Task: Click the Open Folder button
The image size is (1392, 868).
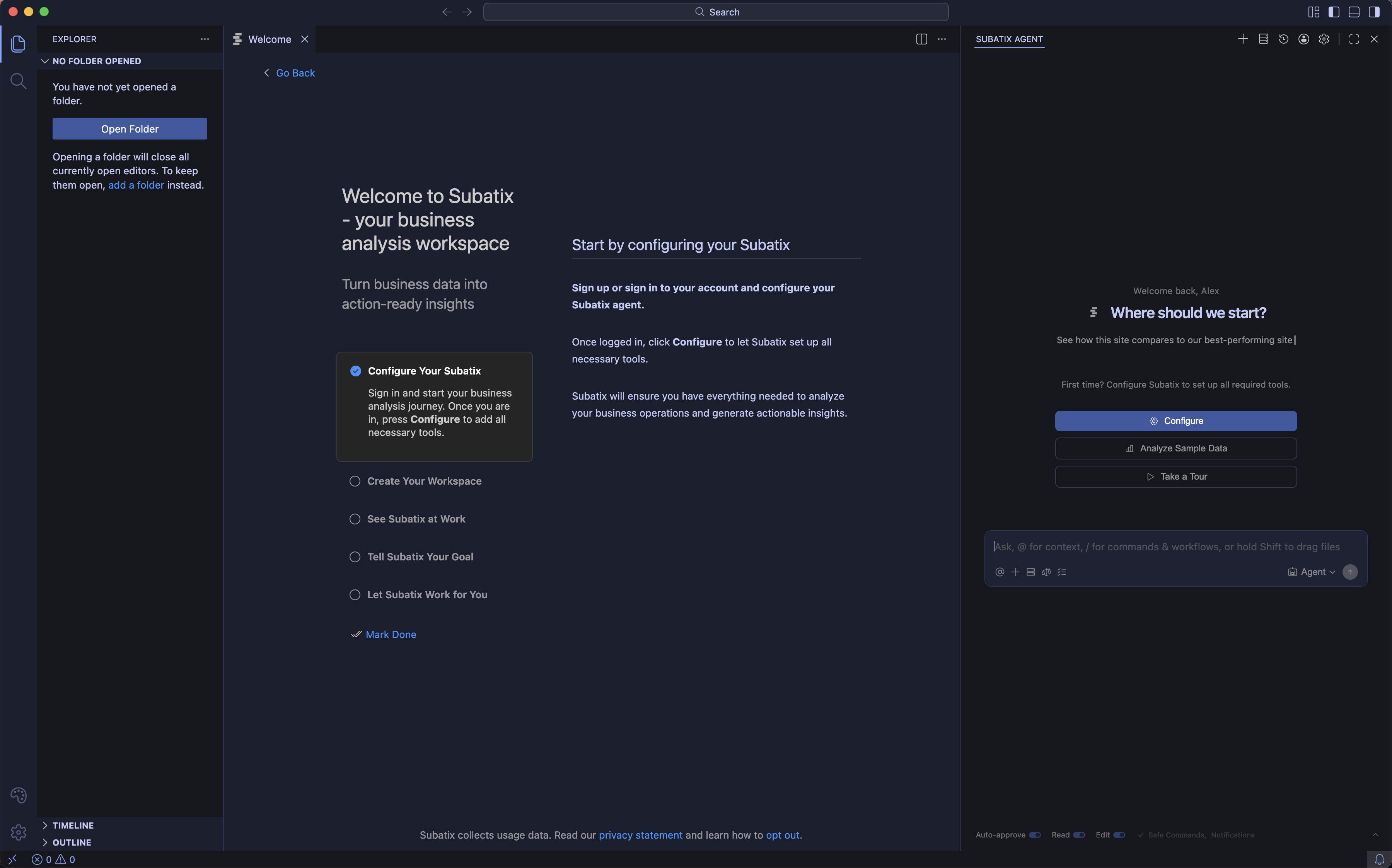Action: tap(129, 129)
